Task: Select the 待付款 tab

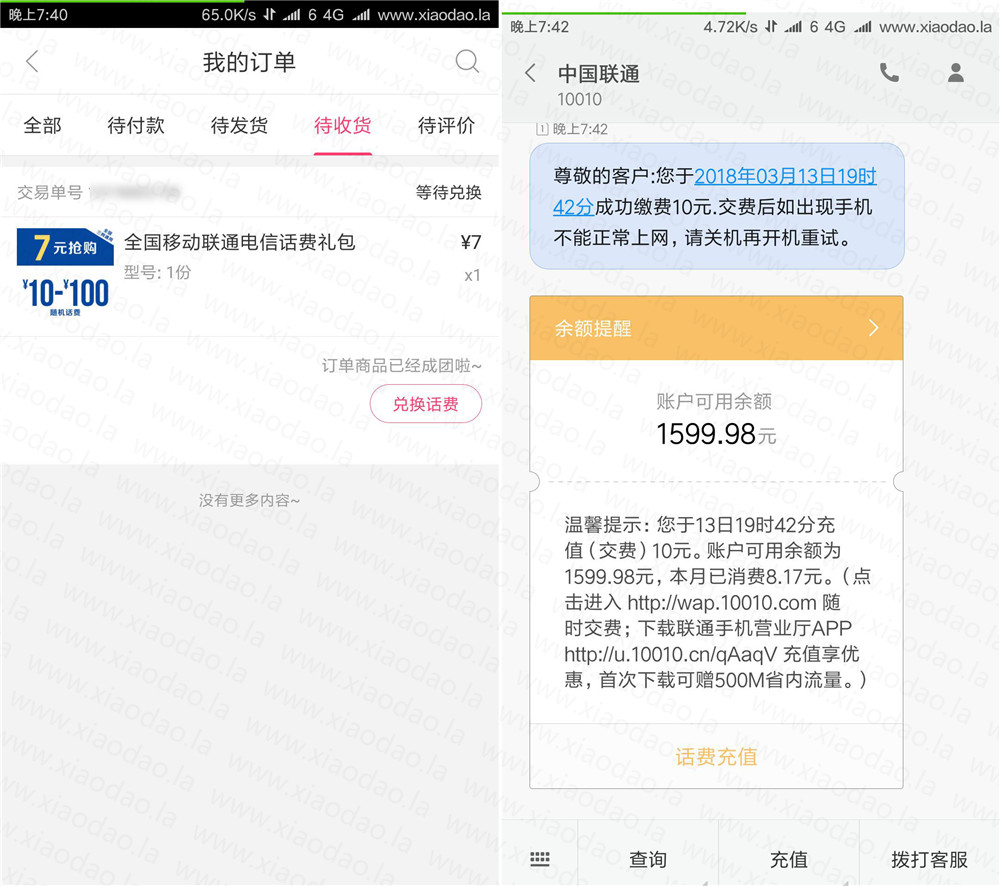Action: pyautogui.click(x=136, y=126)
